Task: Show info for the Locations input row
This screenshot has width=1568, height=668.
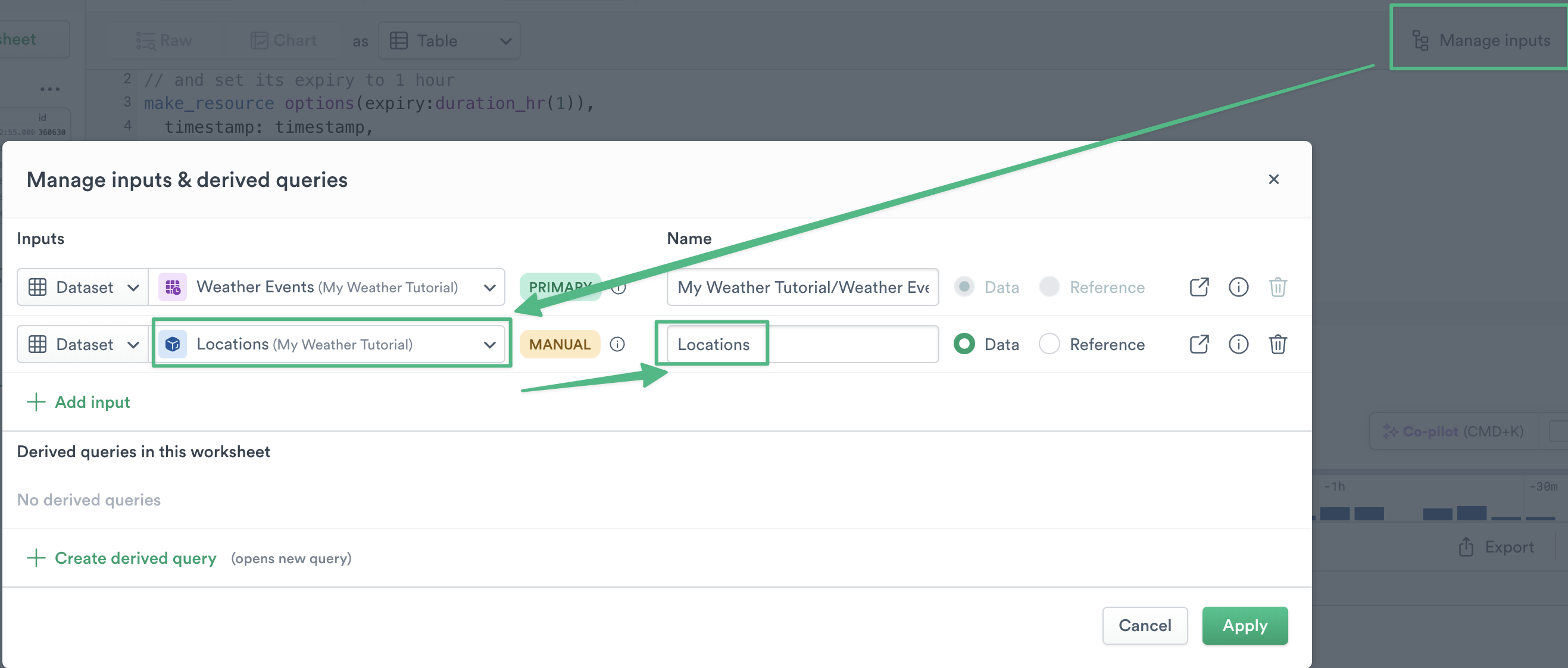Action: pyautogui.click(x=1238, y=344)
